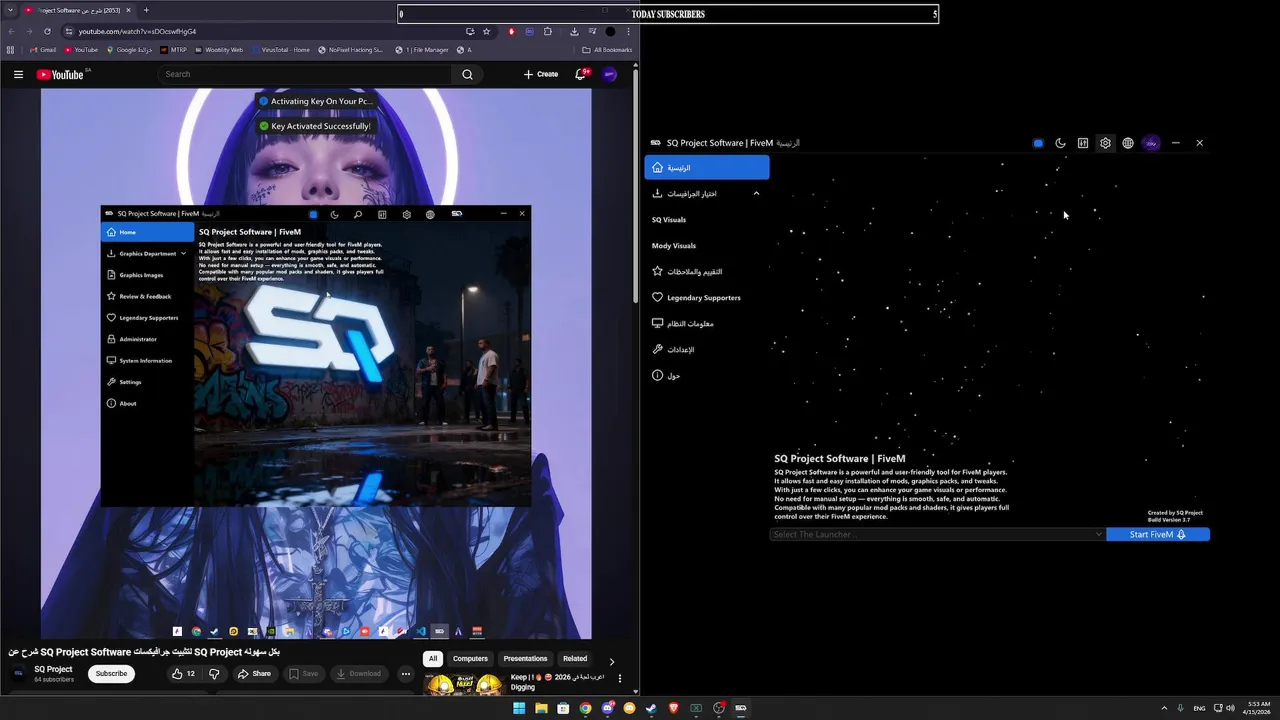Open the wrench settings item in sidebar
Image resolution: width=1280 pixels, height=720 pixels.
(x=673, y=350)
